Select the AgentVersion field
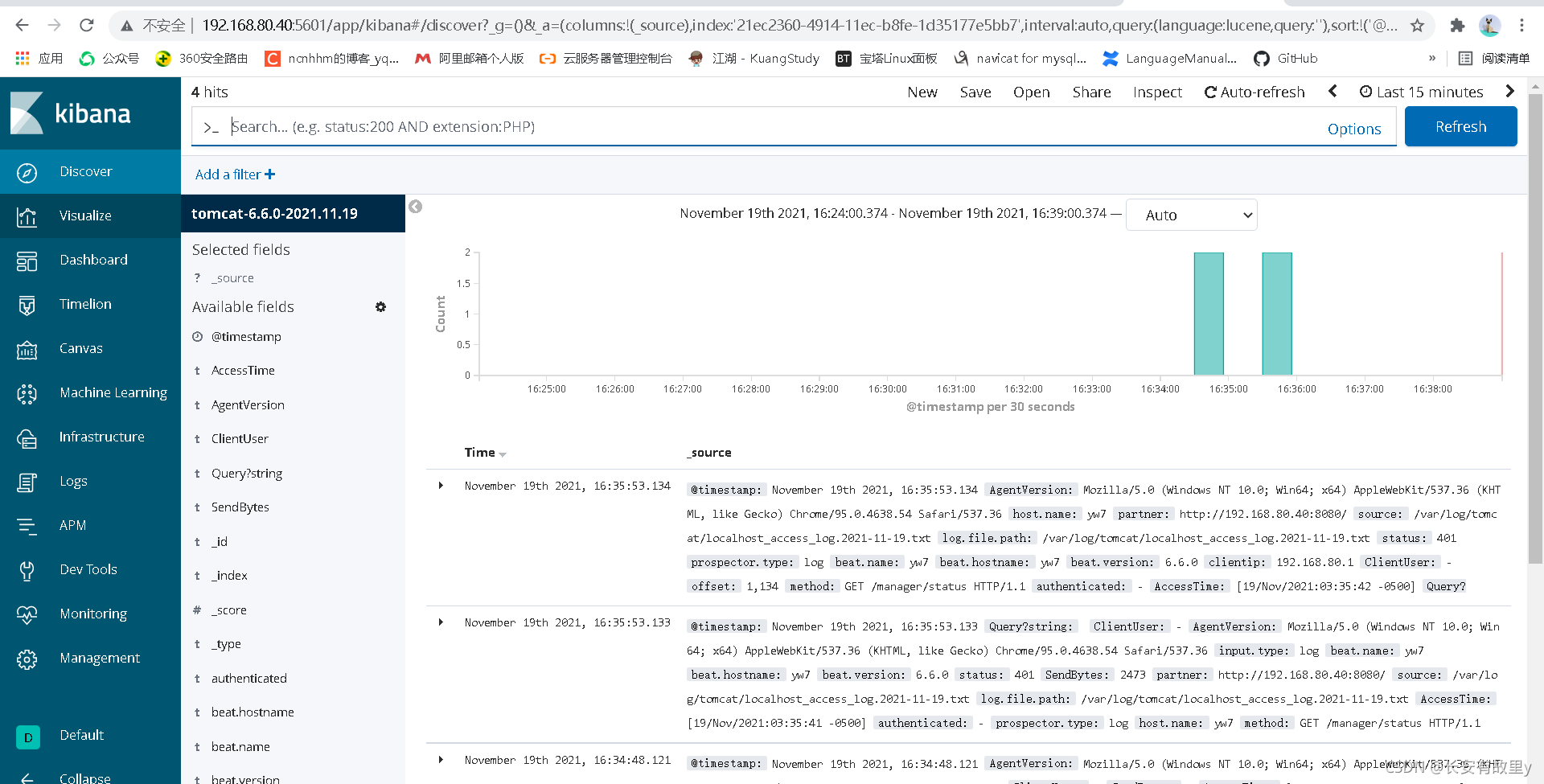The height and width of the screenshot is (784, 1544). click(x=248, y=404)
